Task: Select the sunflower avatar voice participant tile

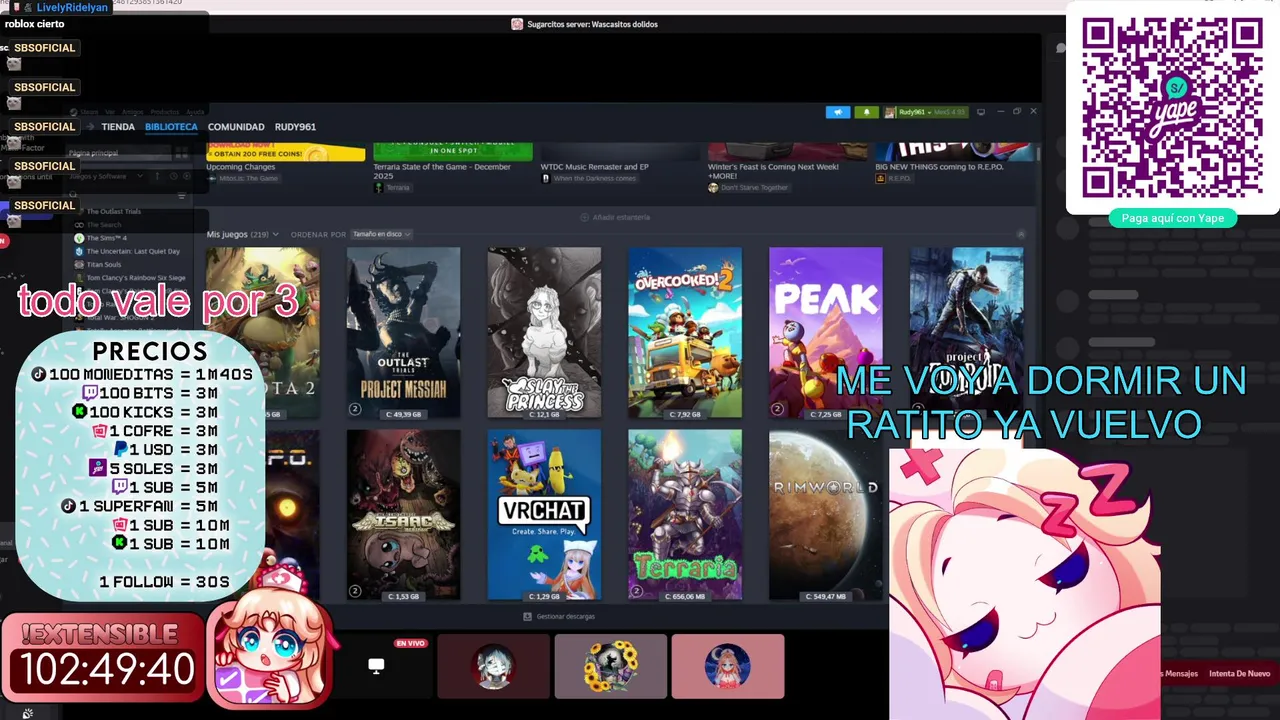Action: click(x=611, y=666)
